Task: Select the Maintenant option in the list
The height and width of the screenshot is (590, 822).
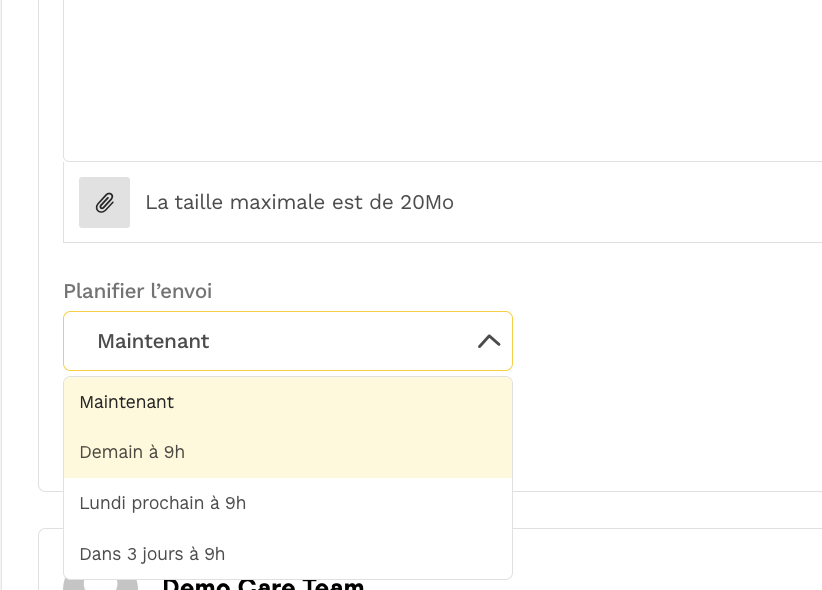Action: click(127, 402)
